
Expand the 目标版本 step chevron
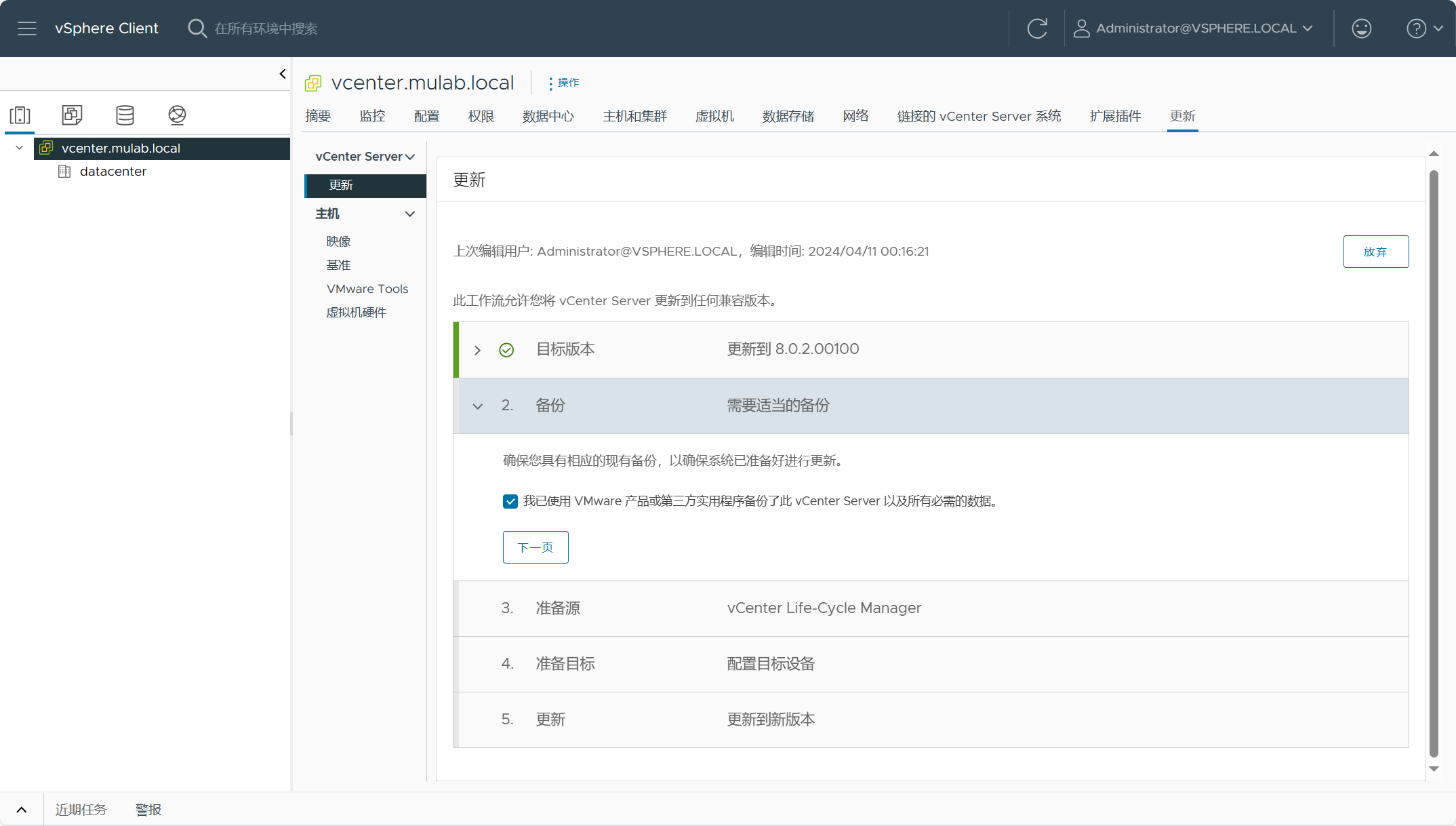pos(477,351)
